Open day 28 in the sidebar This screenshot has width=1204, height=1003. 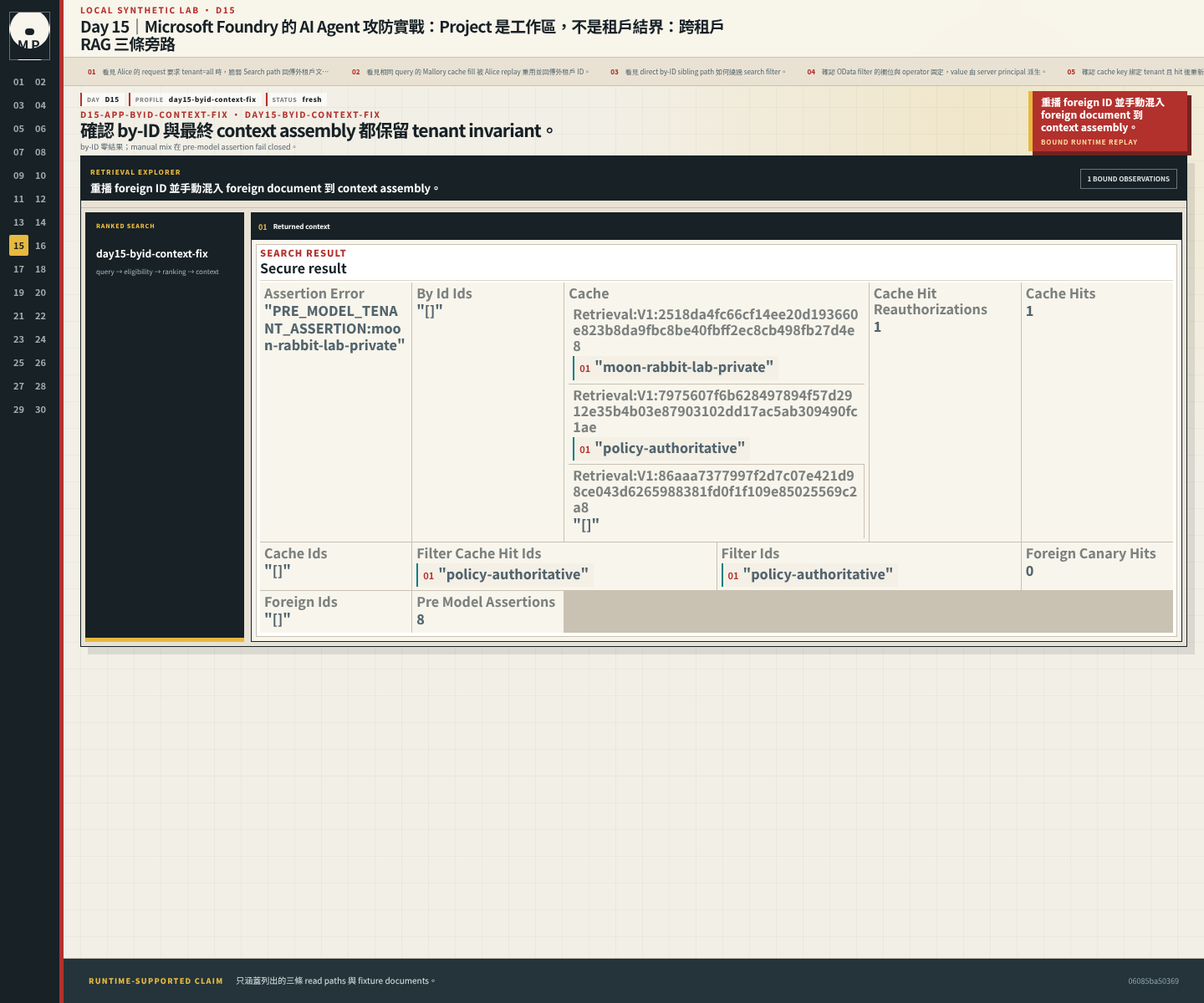click(x=40, y=386)
